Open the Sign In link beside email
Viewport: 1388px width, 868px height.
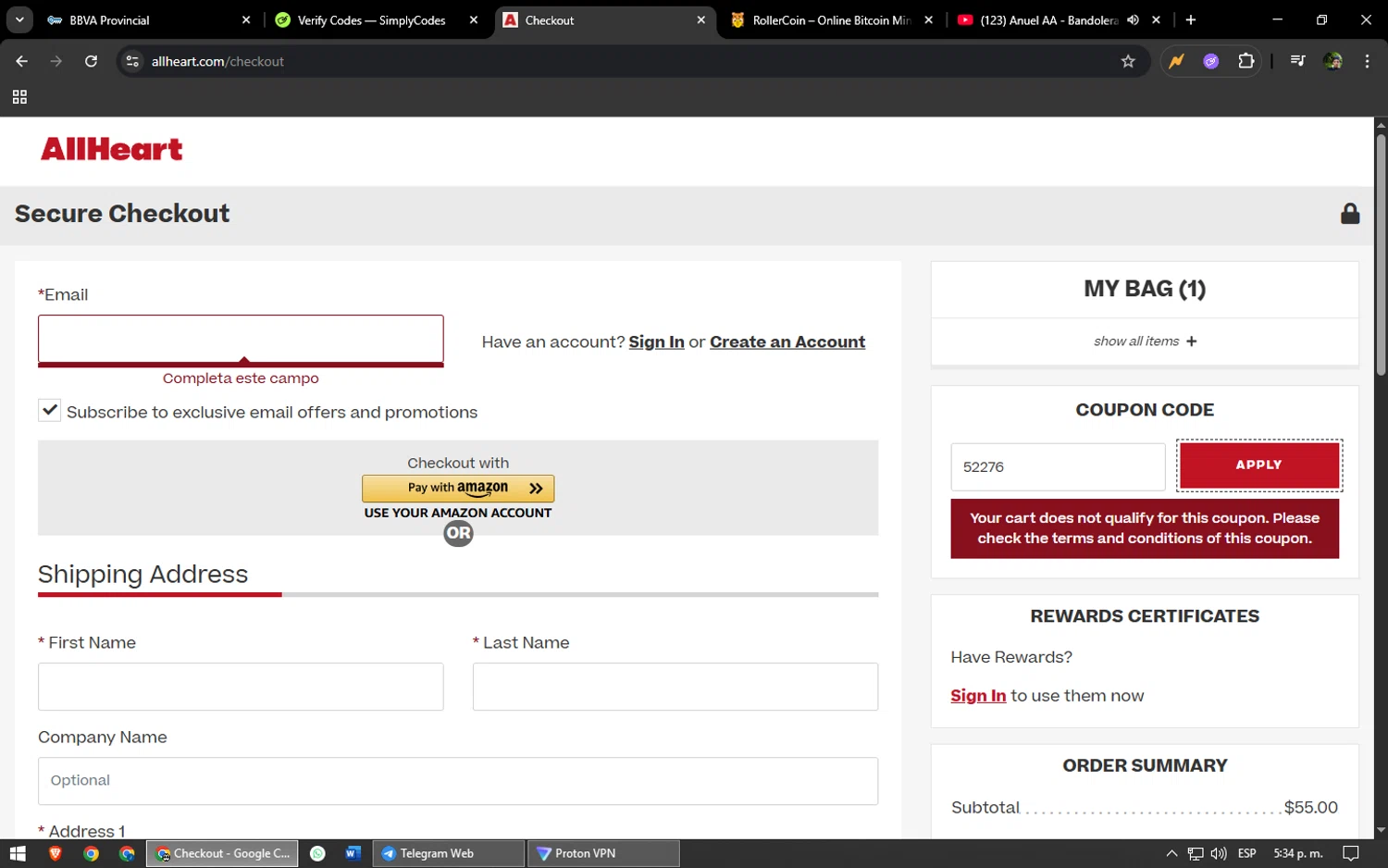[656, 341]
